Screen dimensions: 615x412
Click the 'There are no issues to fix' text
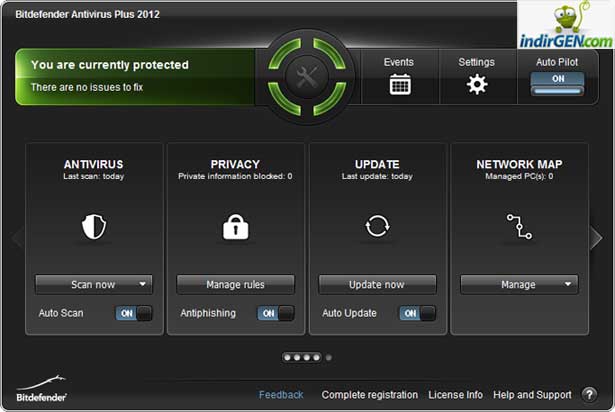pos(87,87)
